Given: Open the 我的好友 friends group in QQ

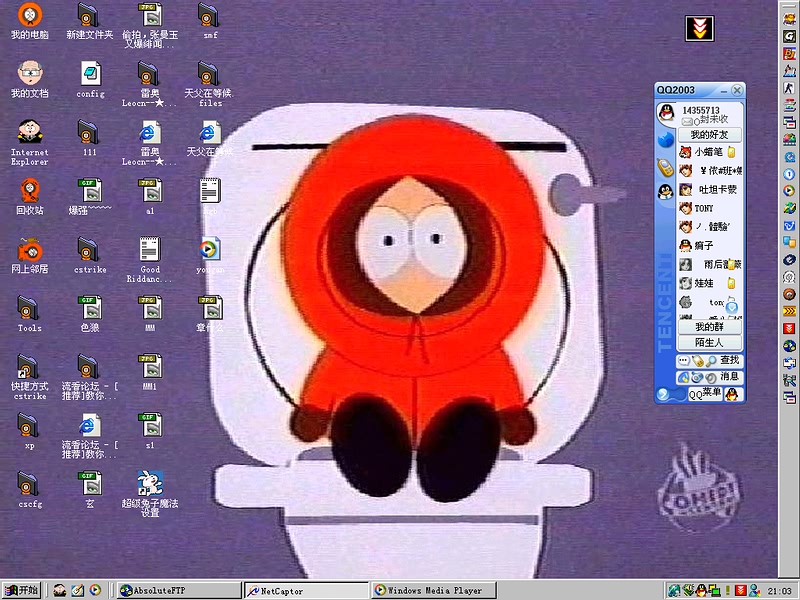Looking at the screenshot, I should 709,135.
